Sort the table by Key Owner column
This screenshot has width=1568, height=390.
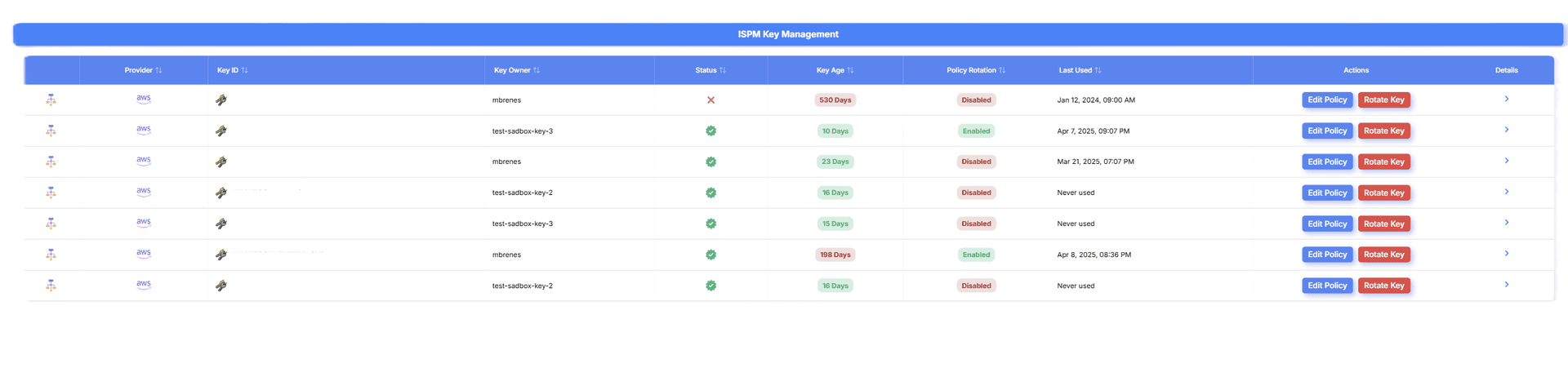click(x=517, y=70)
